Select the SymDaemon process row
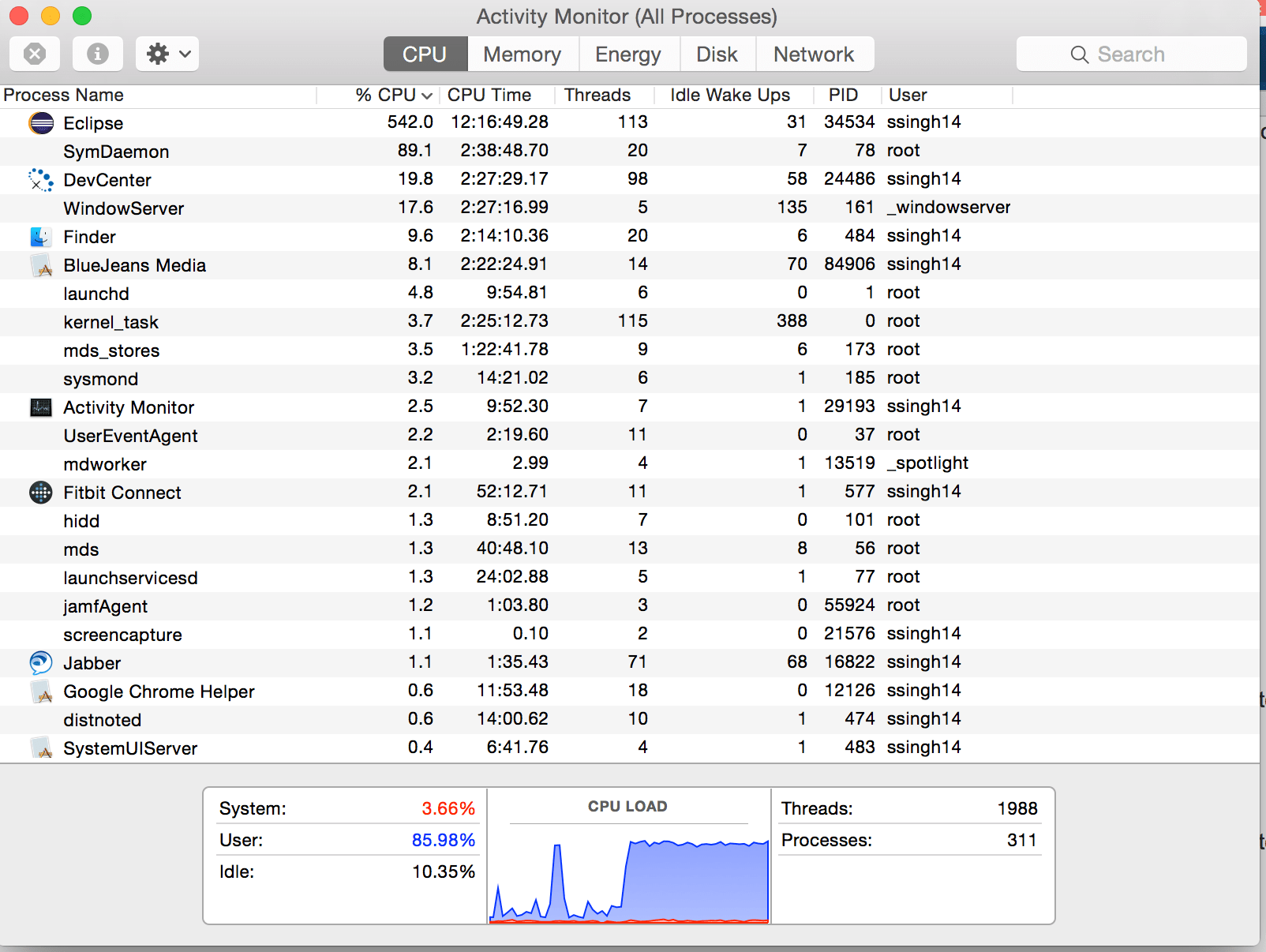 click(630, 151)
